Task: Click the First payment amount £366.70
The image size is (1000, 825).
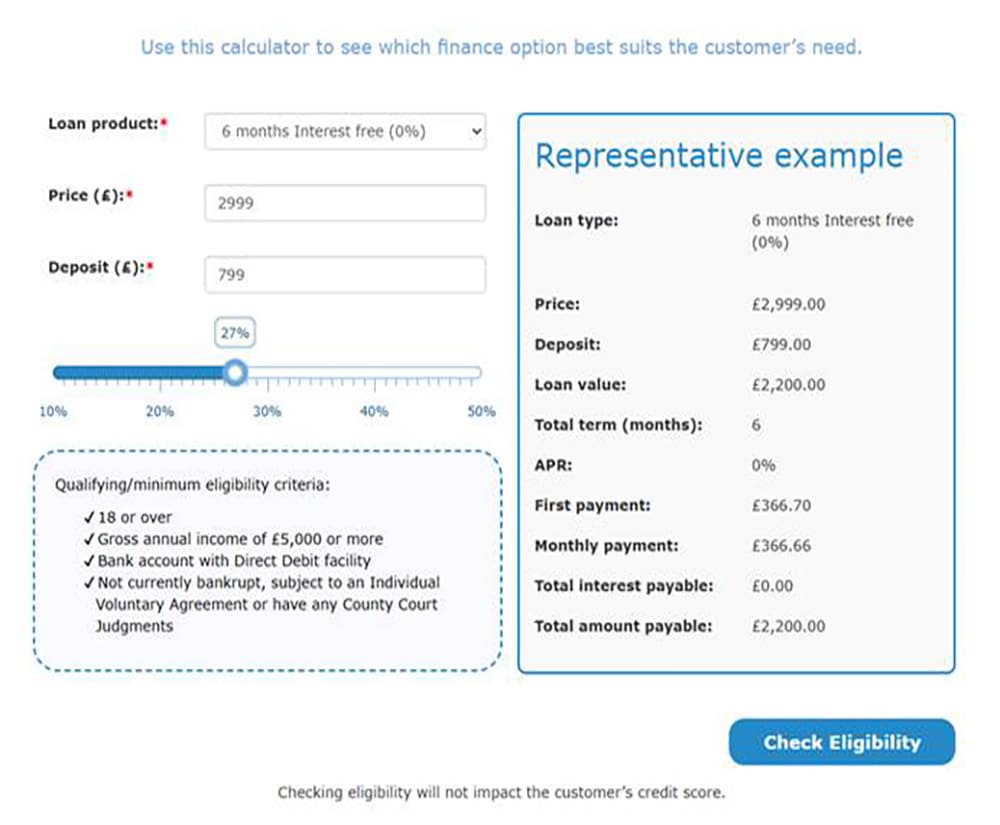Action: pyautogui.click(x=781, y=506)
